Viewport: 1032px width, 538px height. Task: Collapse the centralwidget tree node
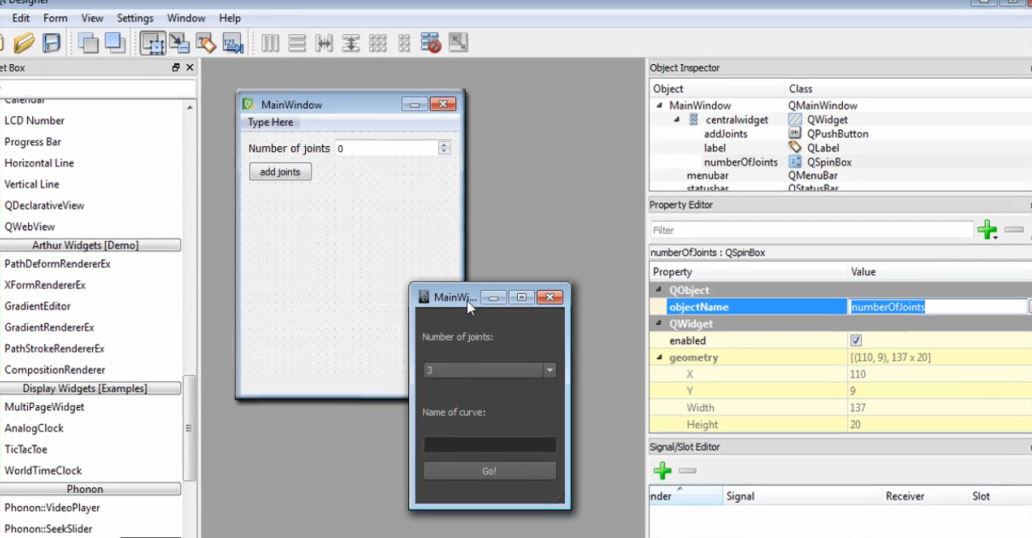tap(677, 120)
